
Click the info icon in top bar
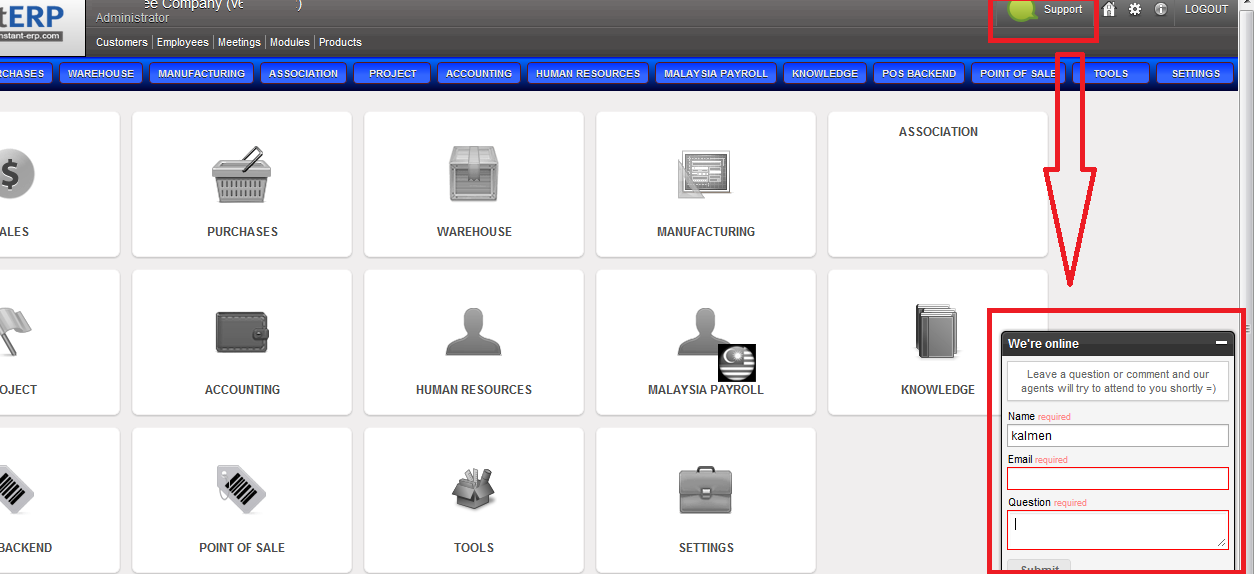point(1161,9)
